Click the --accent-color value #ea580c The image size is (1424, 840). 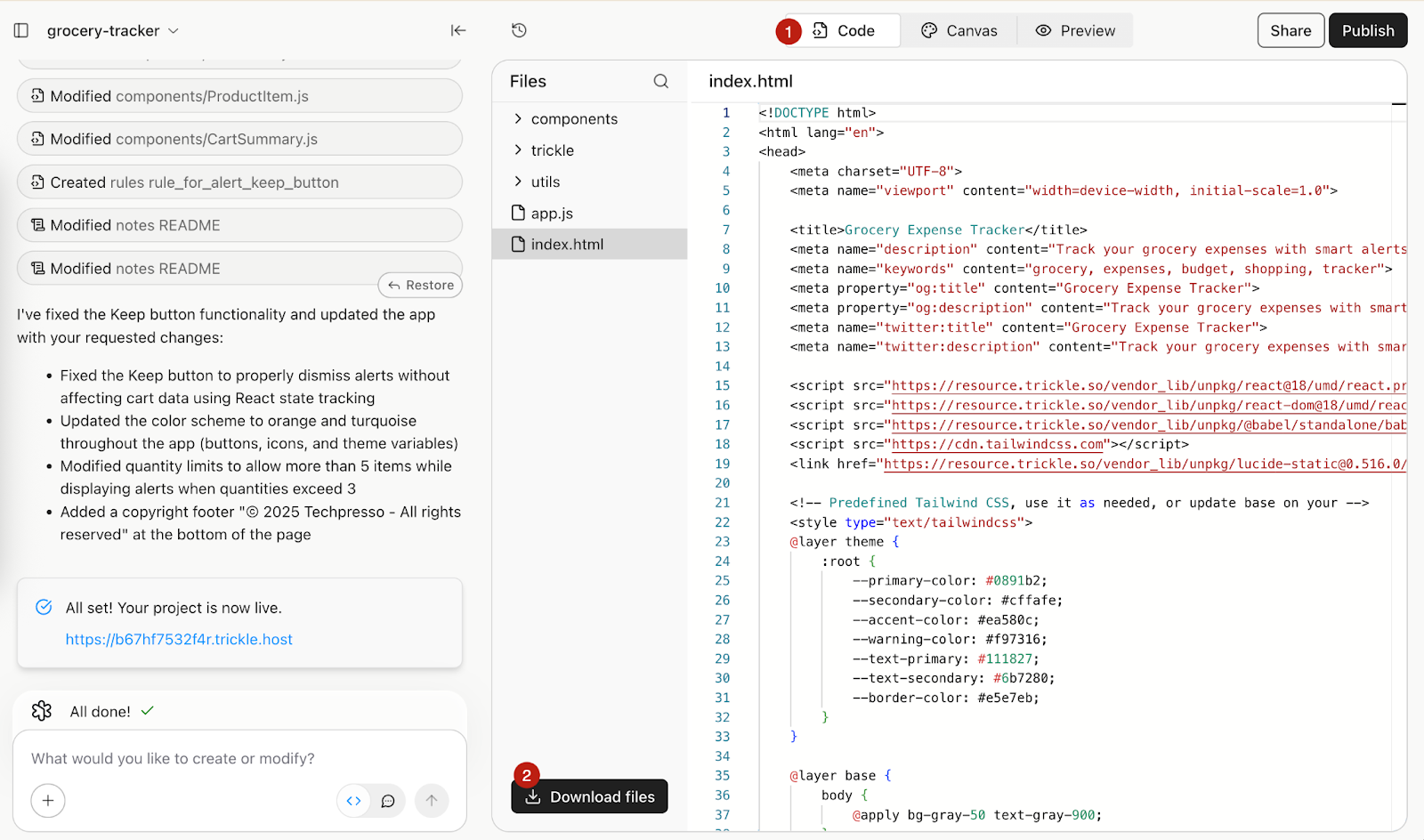pos(1004,620)
